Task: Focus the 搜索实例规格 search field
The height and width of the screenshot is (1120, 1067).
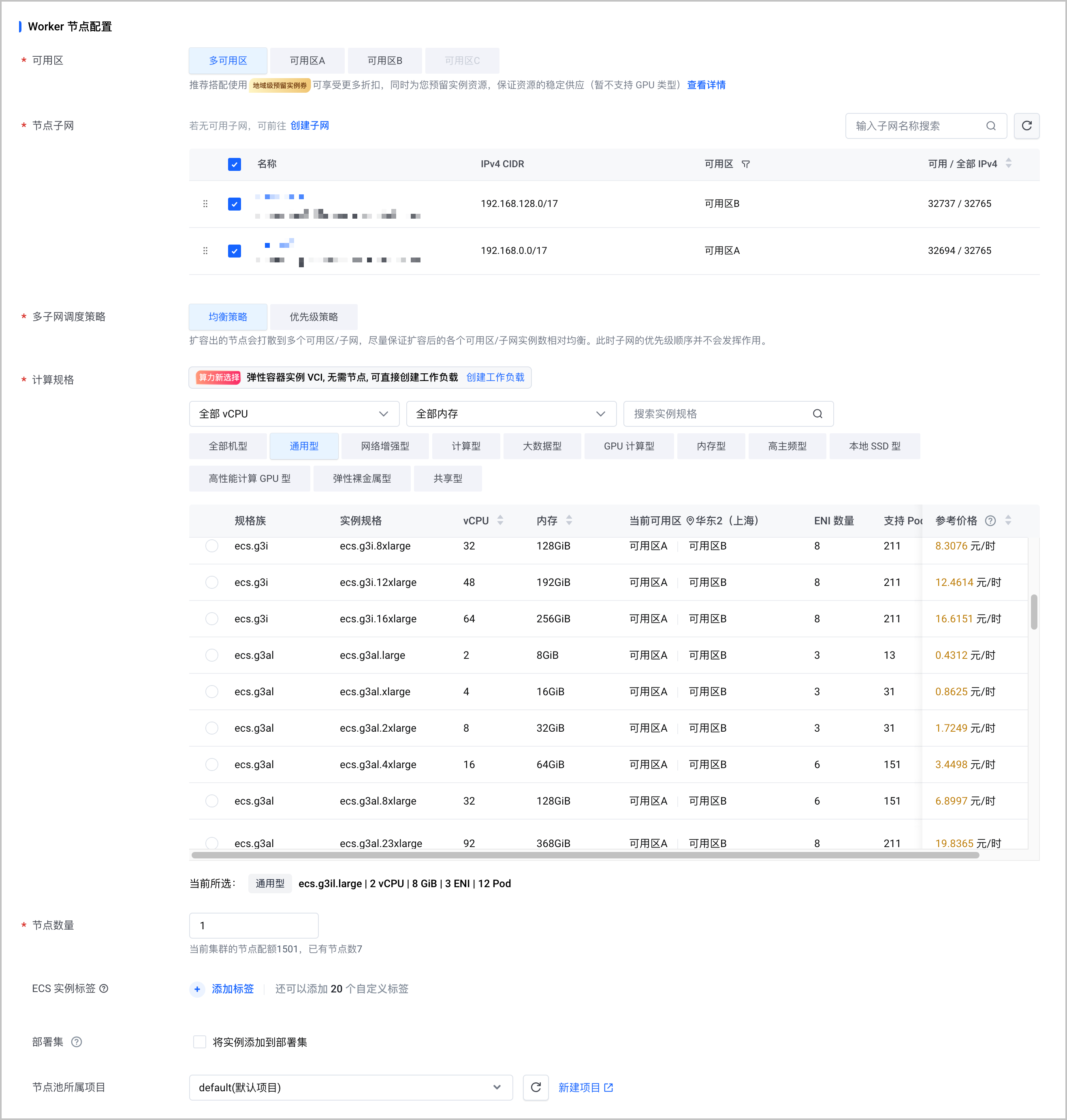Action: (x=728, y=414)
